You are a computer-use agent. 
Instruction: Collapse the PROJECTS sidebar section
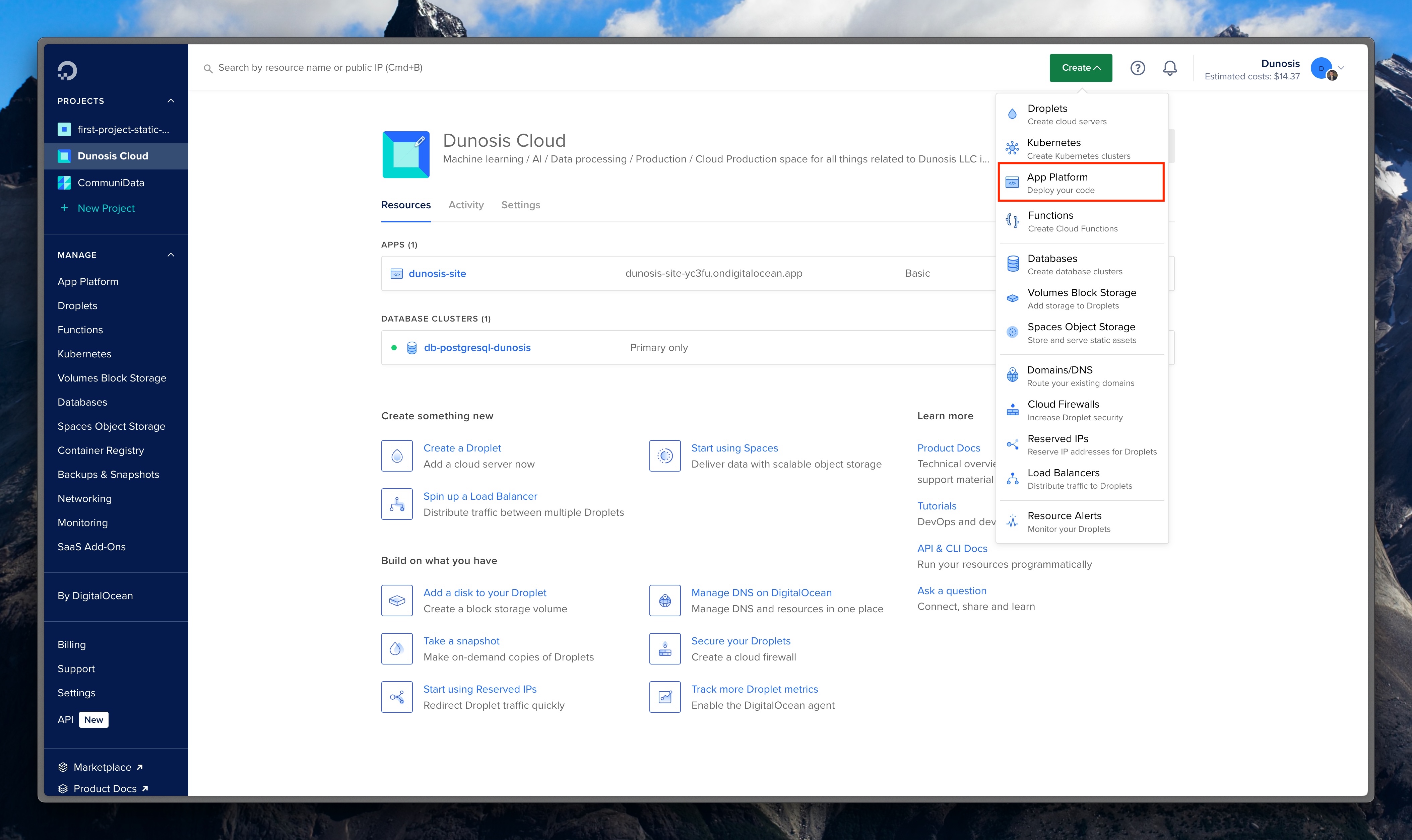(x=171, y=101)
